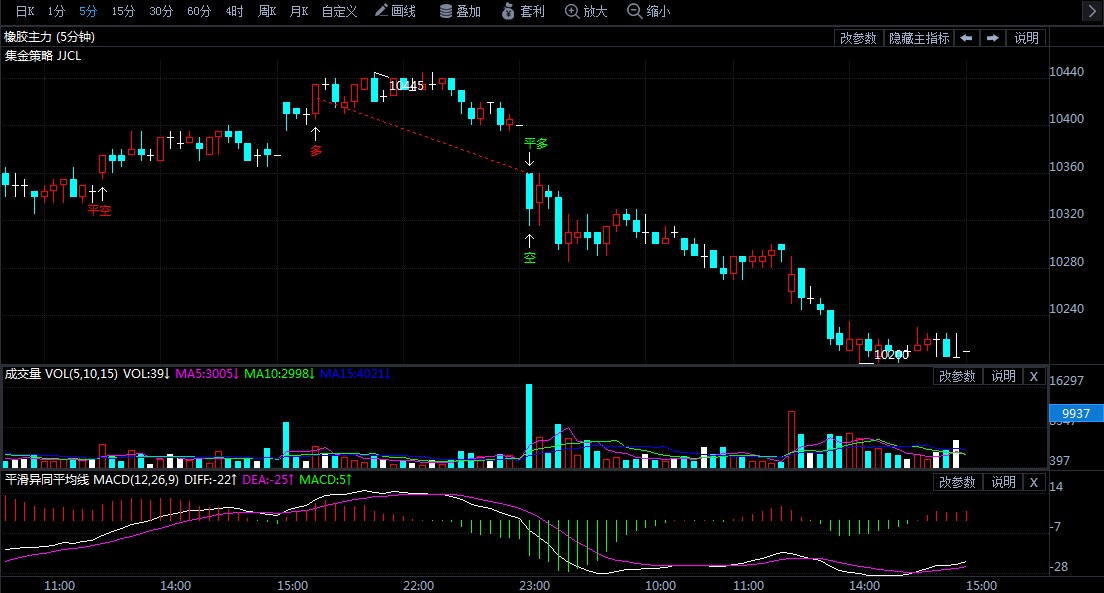Close the MACD panel with X

(1034, 482)
